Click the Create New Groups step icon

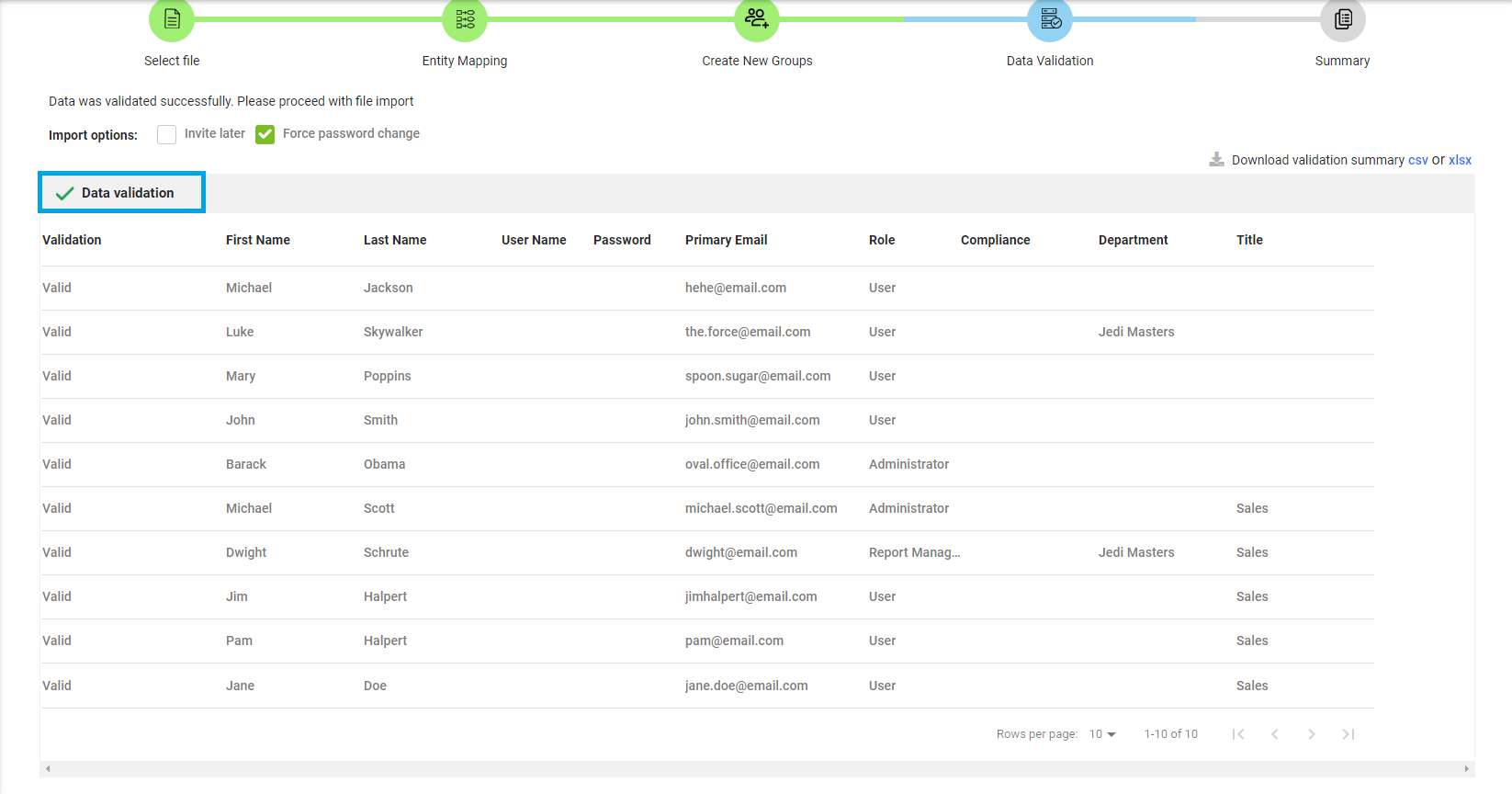click(x=757, y=19)
